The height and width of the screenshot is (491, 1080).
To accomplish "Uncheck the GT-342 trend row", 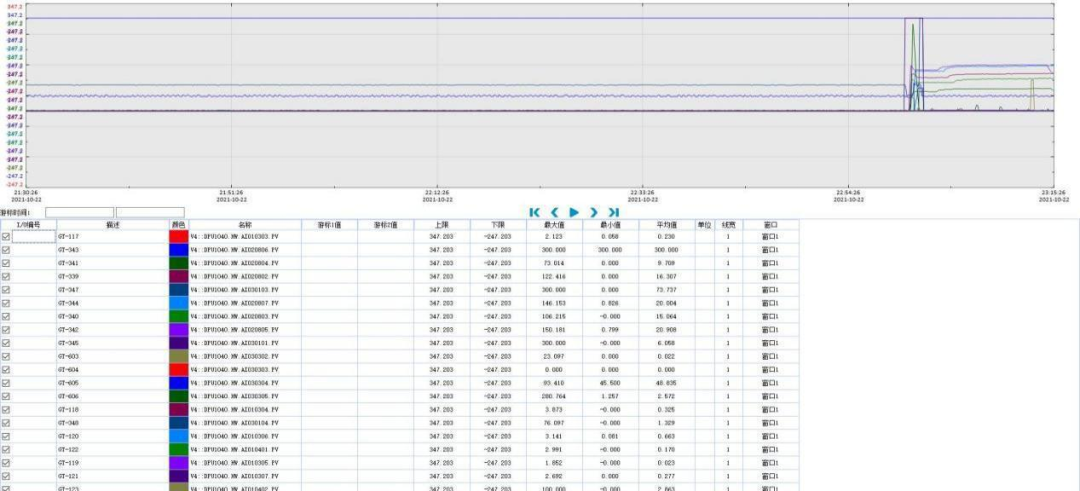I will [6, 330].
